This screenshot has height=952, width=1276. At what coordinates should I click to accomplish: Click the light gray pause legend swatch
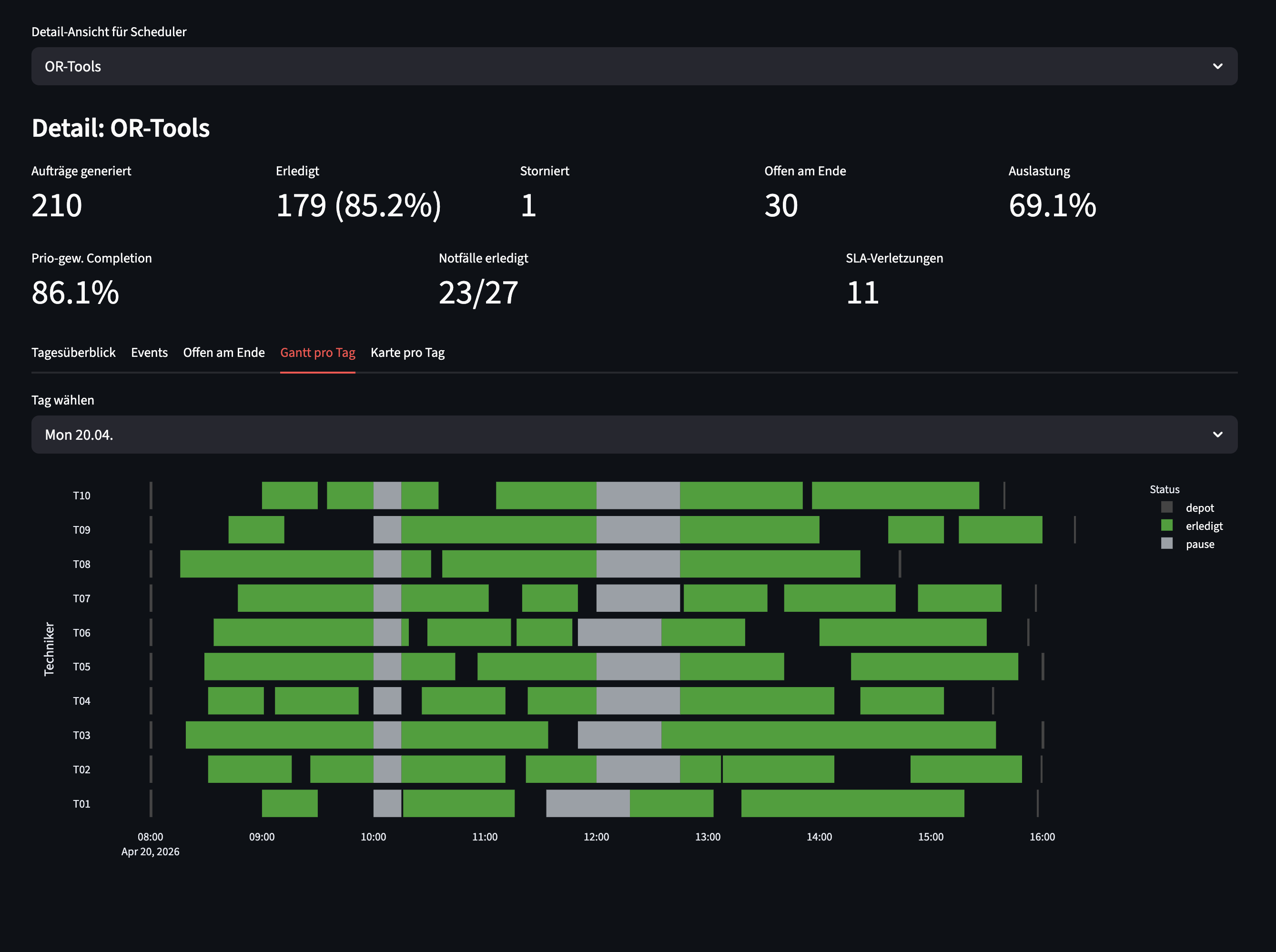pos(1166,544)
